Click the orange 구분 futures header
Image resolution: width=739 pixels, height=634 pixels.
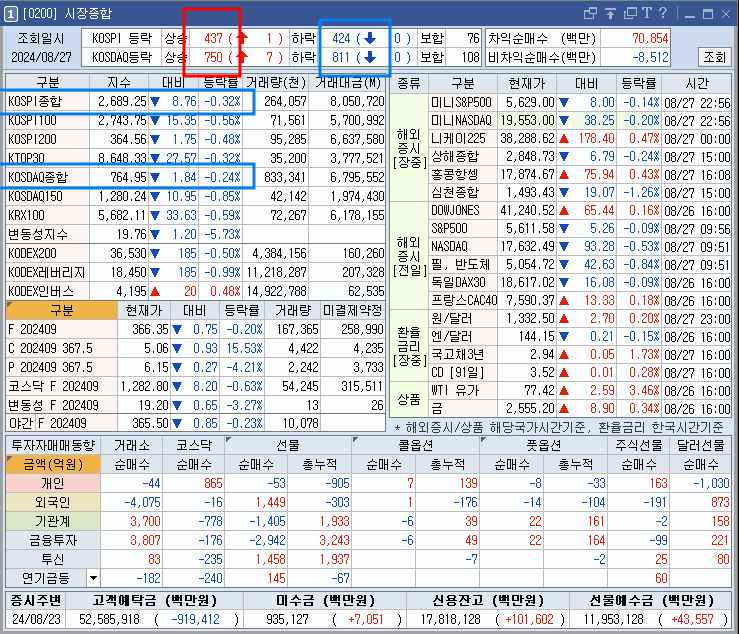point(62,311)
